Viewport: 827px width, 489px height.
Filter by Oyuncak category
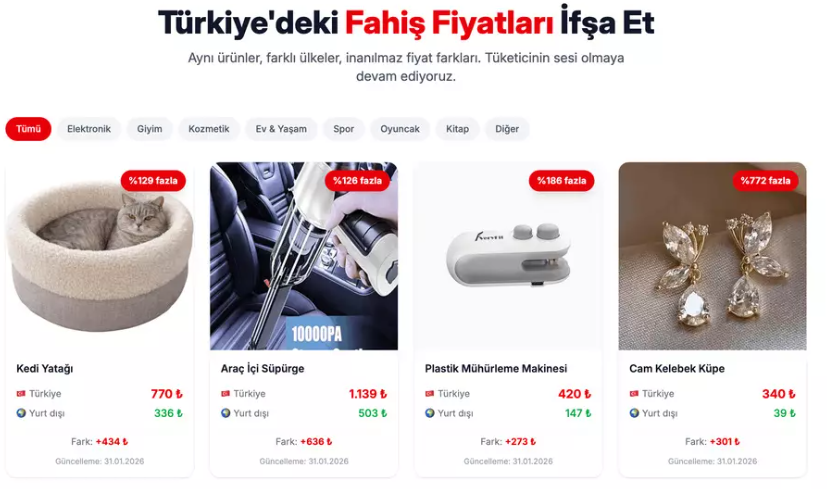click(400, 129)
